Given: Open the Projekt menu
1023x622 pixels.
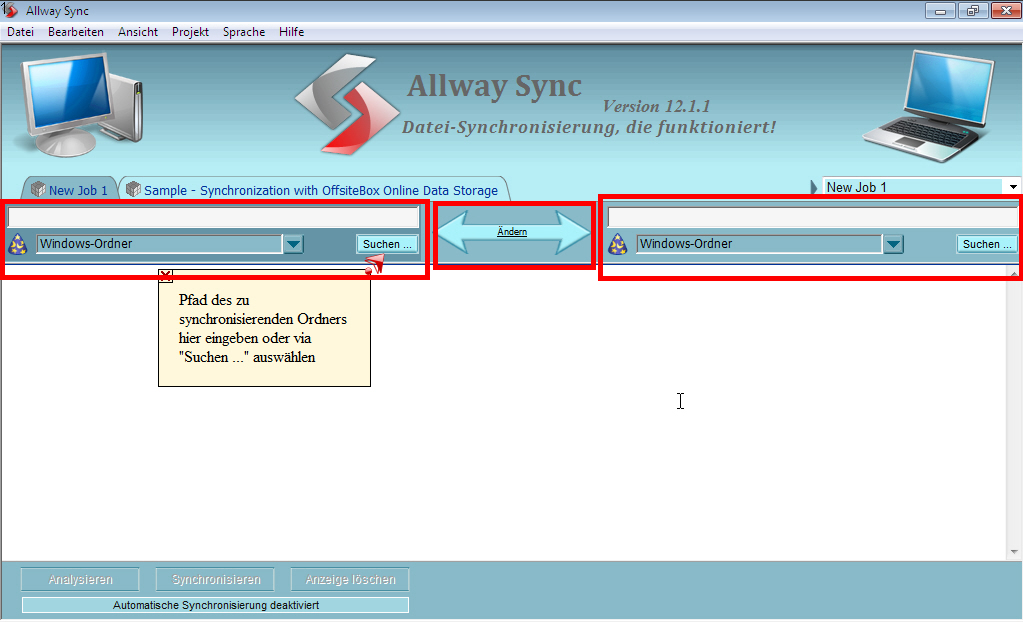Looking at the screenshot, I should click(x=191, y=32).
